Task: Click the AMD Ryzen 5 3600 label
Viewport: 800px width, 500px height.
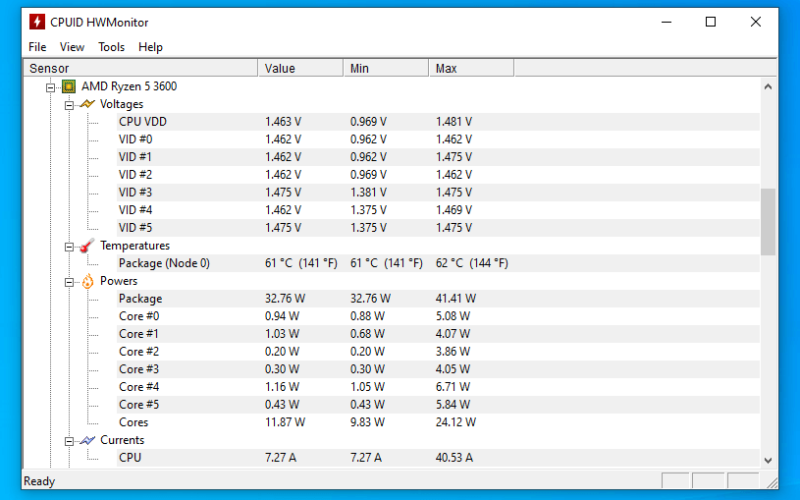Action: coord(129,86)
